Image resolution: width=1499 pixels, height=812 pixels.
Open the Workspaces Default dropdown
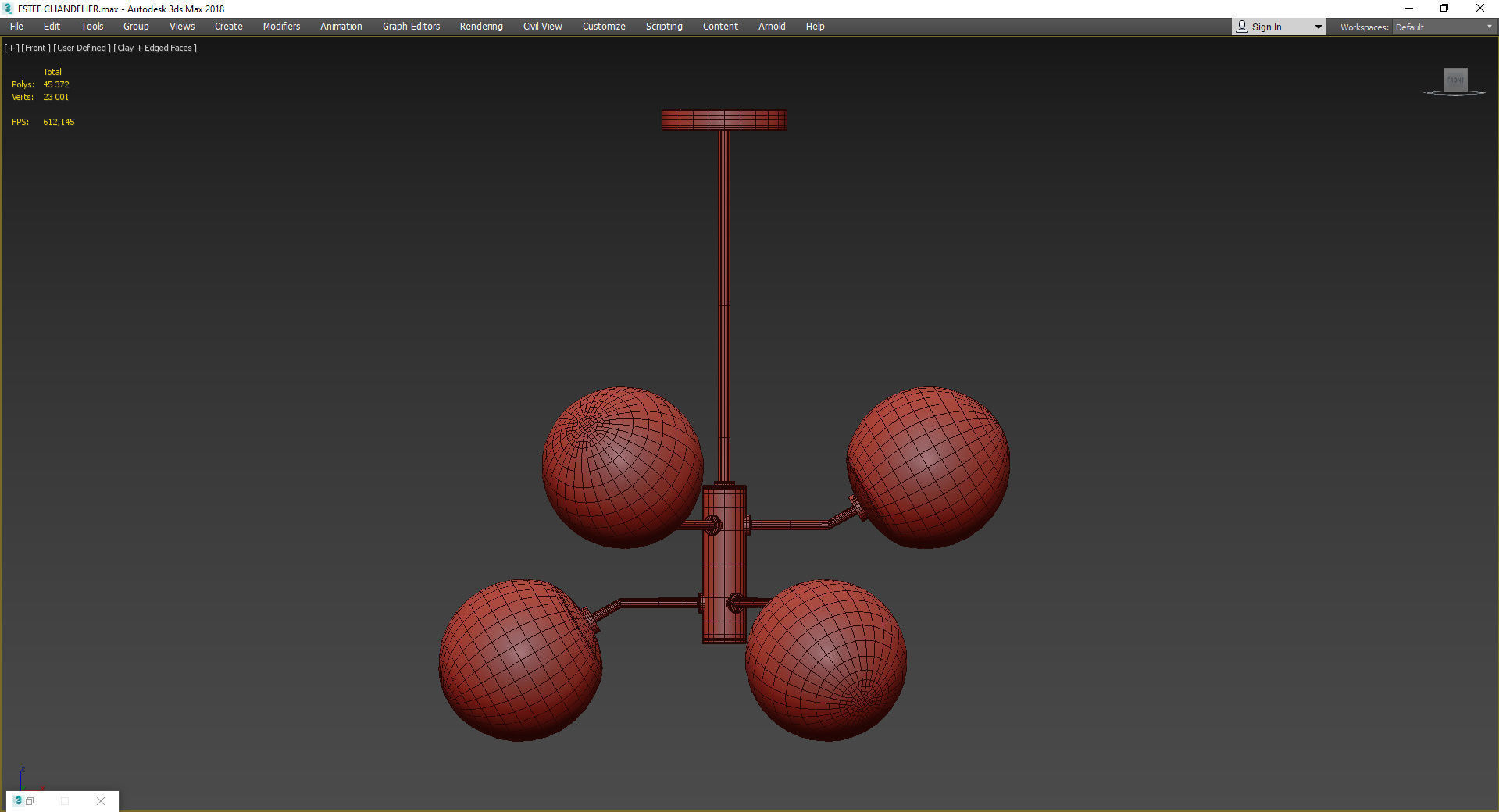pyautogui.click(x=1444, y=27)
